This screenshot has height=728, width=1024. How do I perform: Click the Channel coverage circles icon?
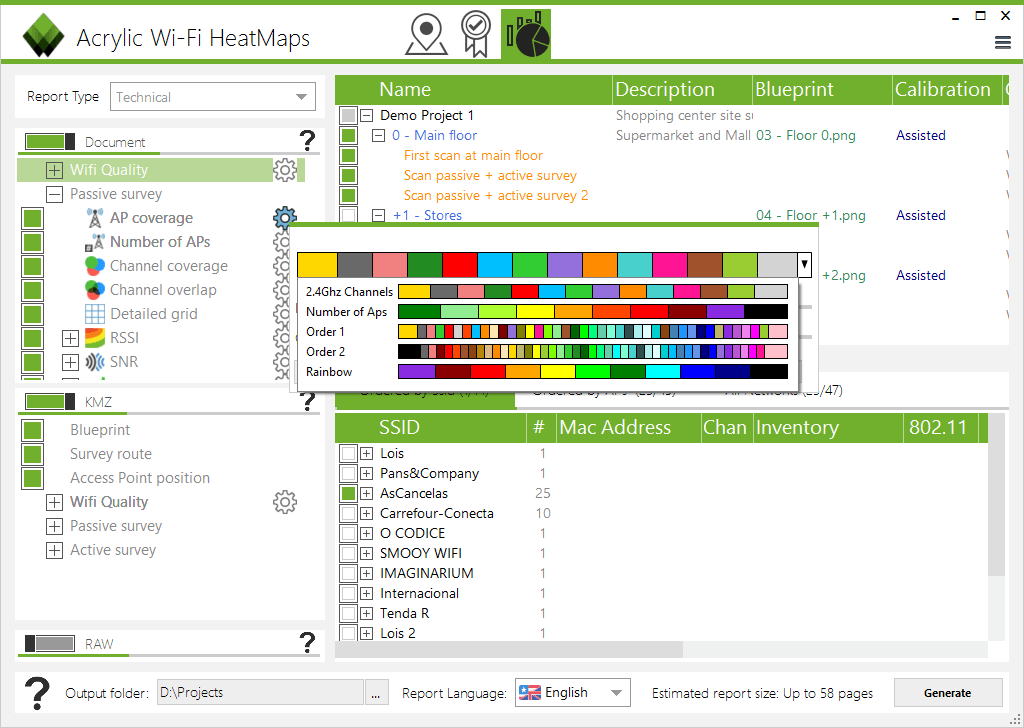point(95,266)
